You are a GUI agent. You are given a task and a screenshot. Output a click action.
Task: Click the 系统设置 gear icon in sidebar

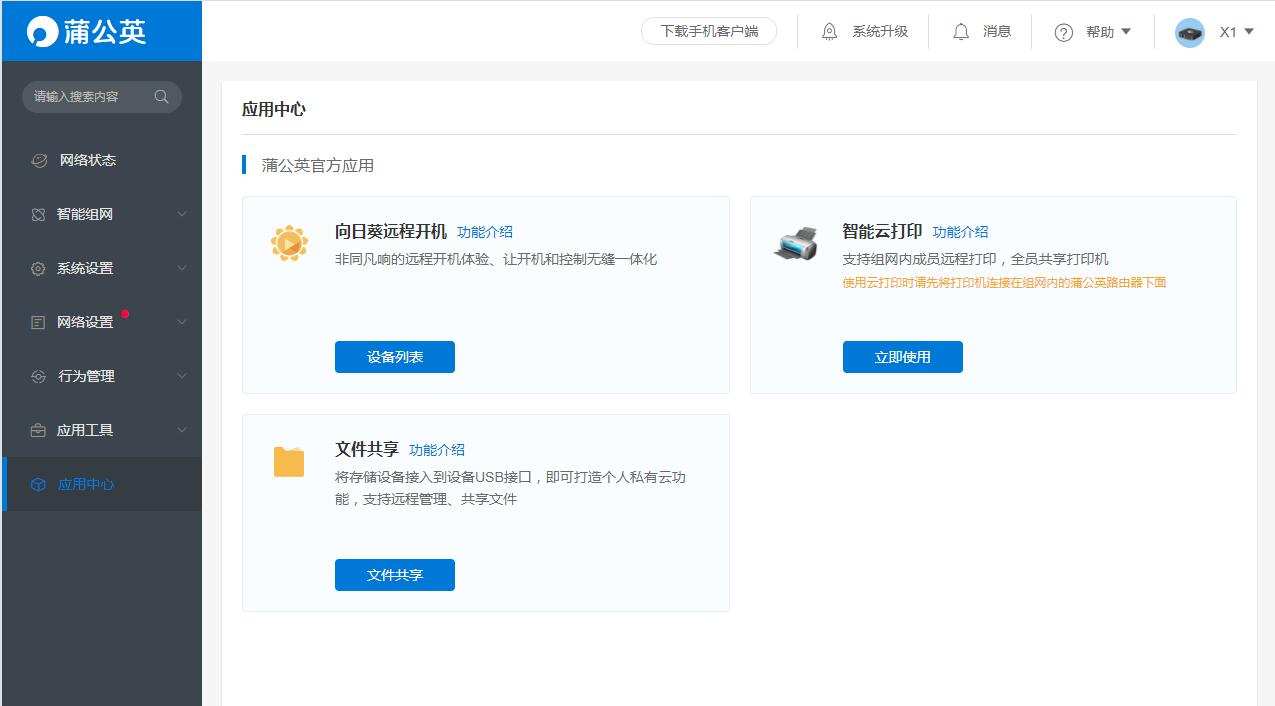[37, 268]
